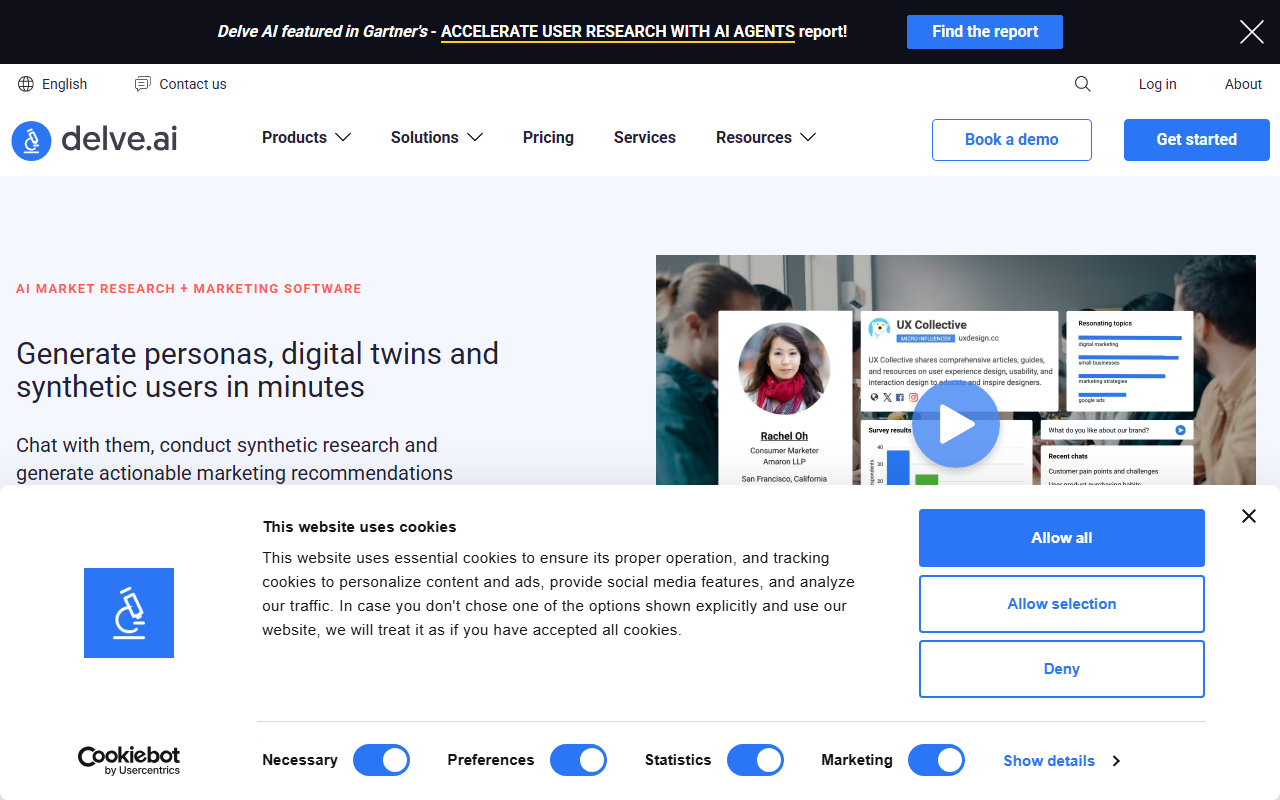The height and width of the screenshot is (800, 1280).
Task: Open the Pricing page
Action: coord(548,138)
